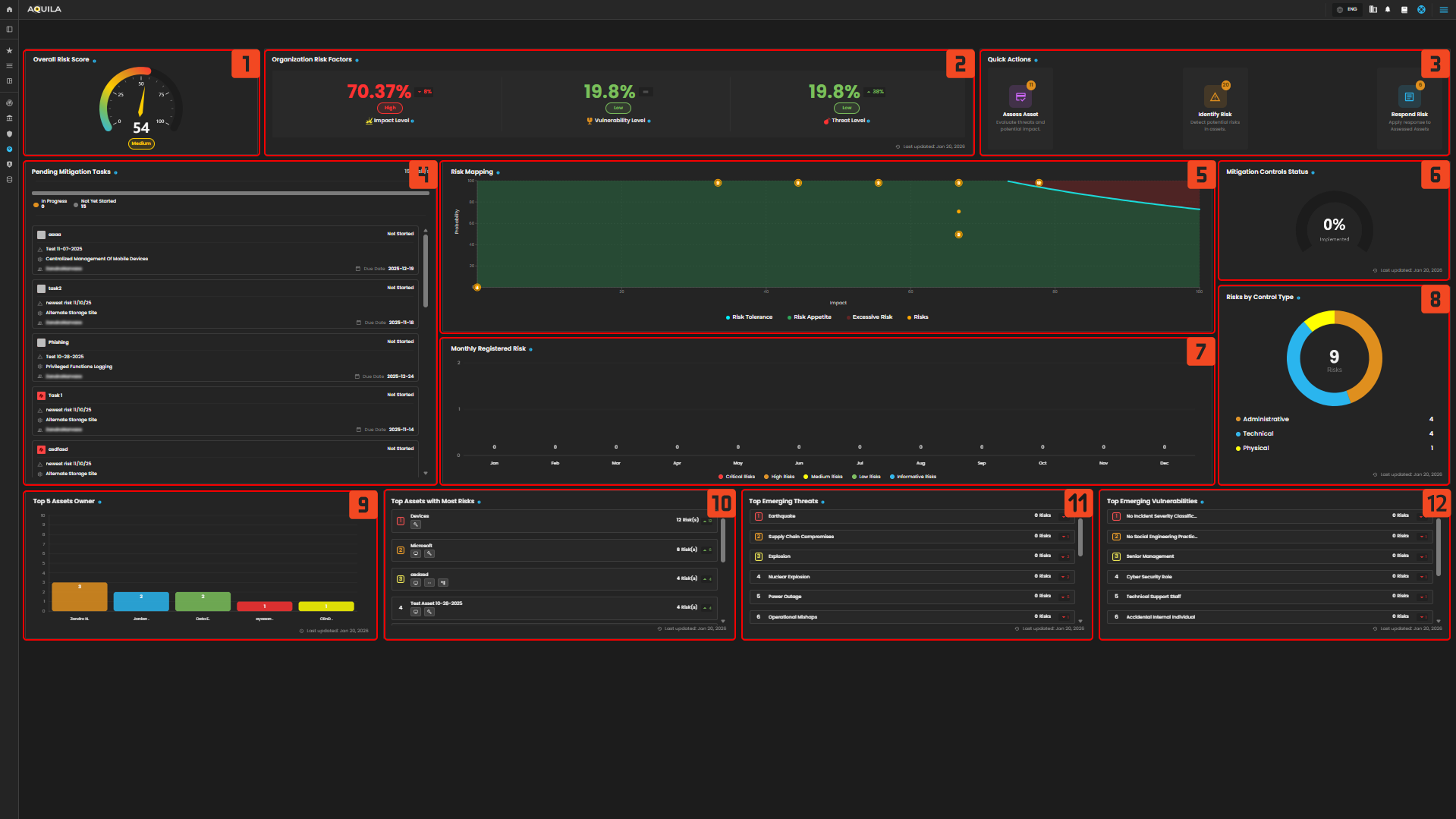Toggle the sidebar panel collapse icon
Screen dimensions: 1456x819
tap(9, 30)
